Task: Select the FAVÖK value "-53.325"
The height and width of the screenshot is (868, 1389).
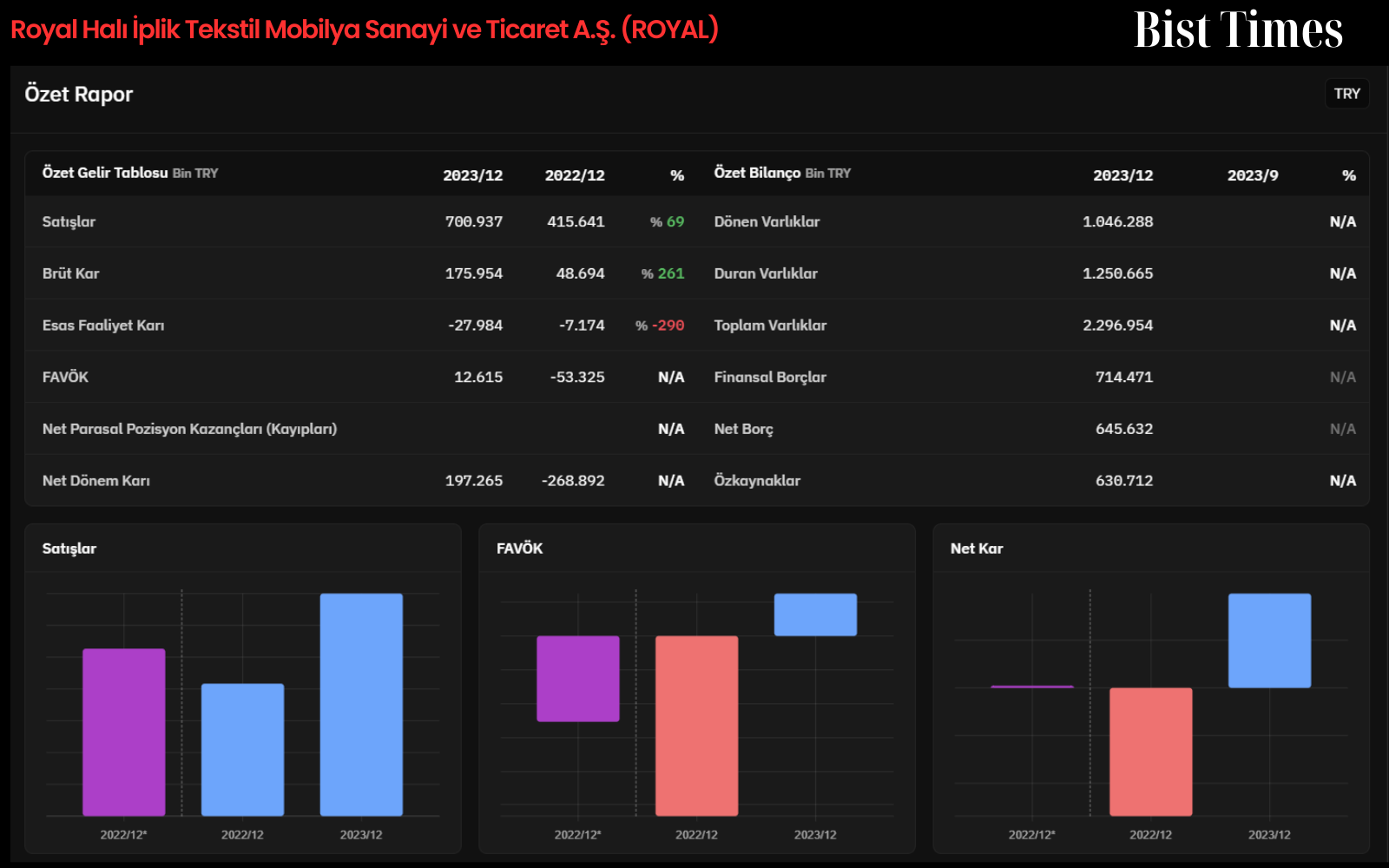Action: tap(577, 377)
